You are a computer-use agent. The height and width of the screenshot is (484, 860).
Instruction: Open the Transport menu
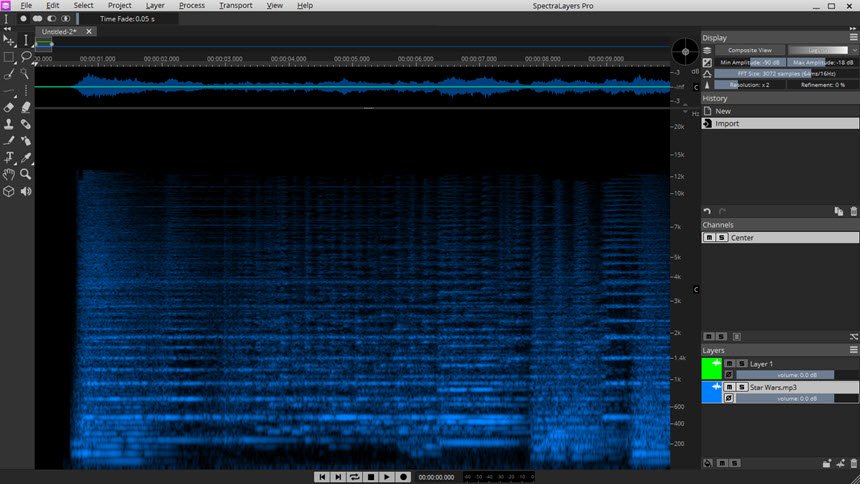click(236, 5)
